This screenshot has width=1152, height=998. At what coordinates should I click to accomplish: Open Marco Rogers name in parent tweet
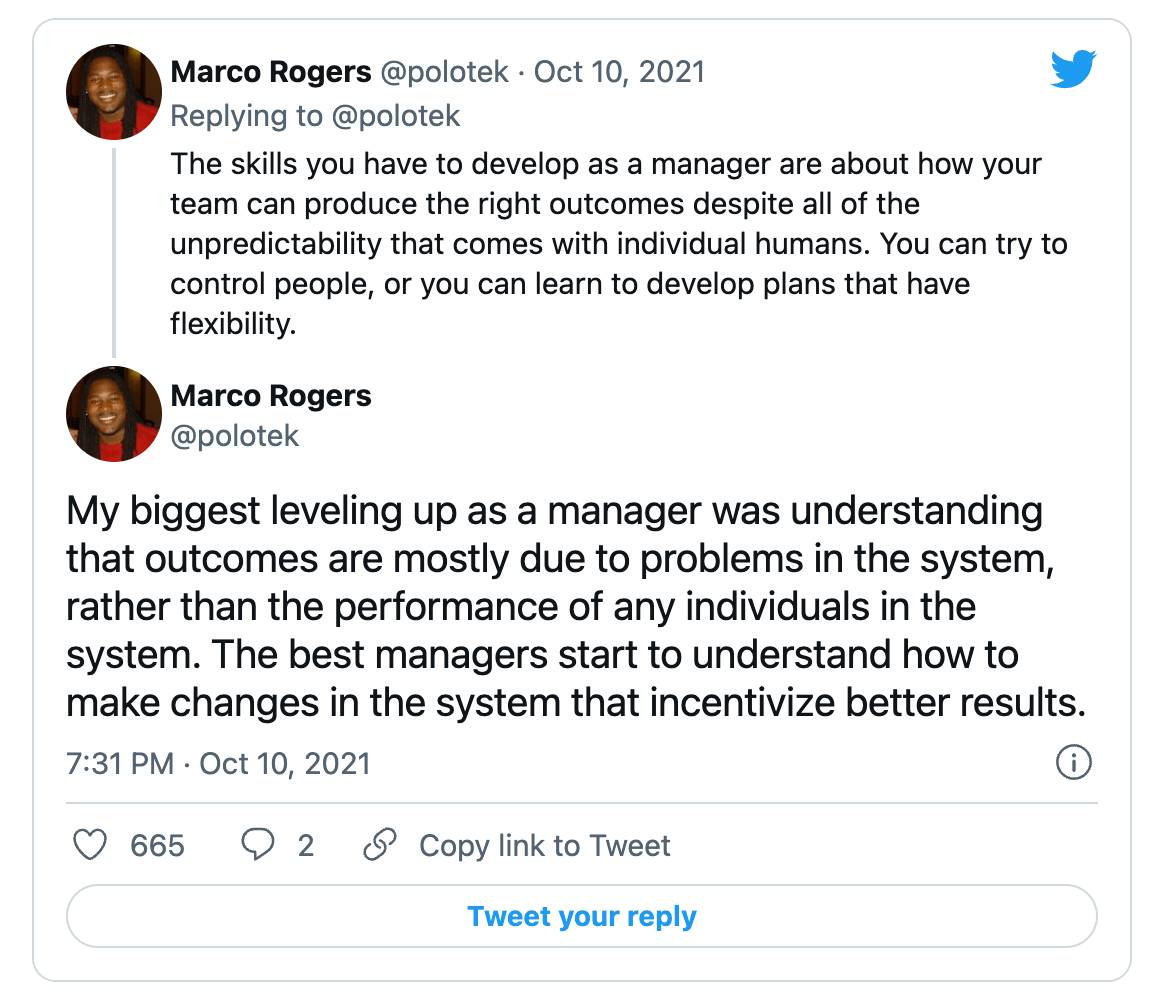coord(271,72)
